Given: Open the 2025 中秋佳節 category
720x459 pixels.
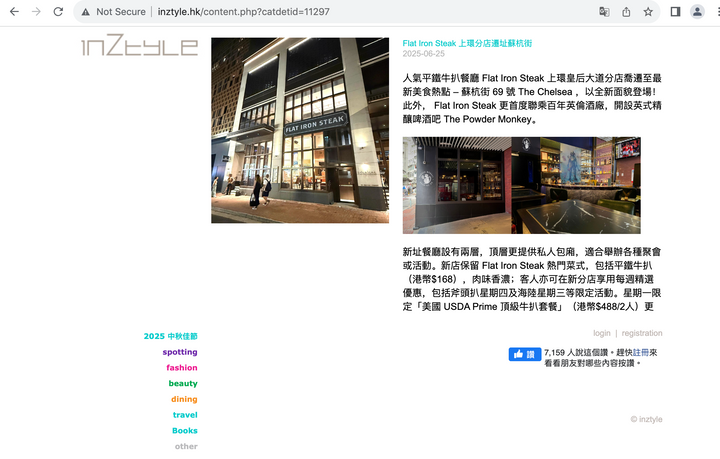Looking at the screenshot, I should click(x=170, y=336).
